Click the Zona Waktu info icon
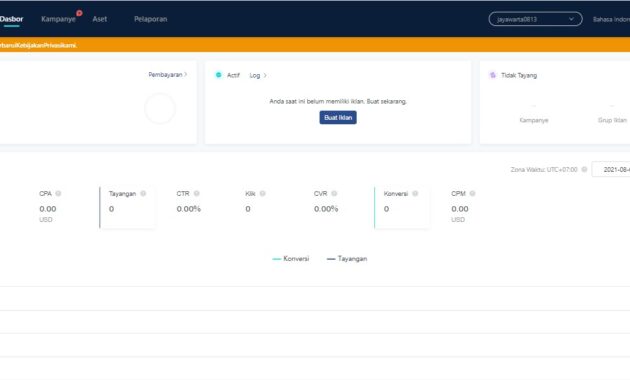Viewport: 630px width, 380px height. point(584,170)
